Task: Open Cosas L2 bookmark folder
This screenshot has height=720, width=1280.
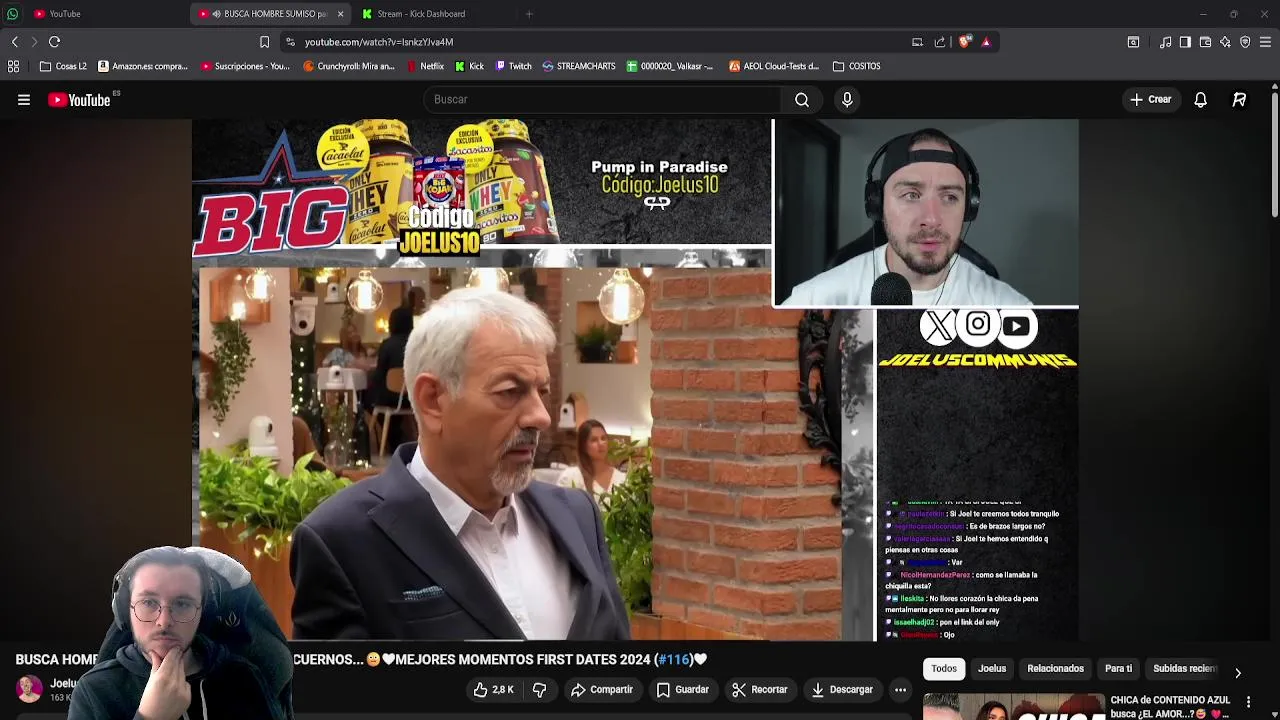Action: pyautogui.click(x=63, y=66)
